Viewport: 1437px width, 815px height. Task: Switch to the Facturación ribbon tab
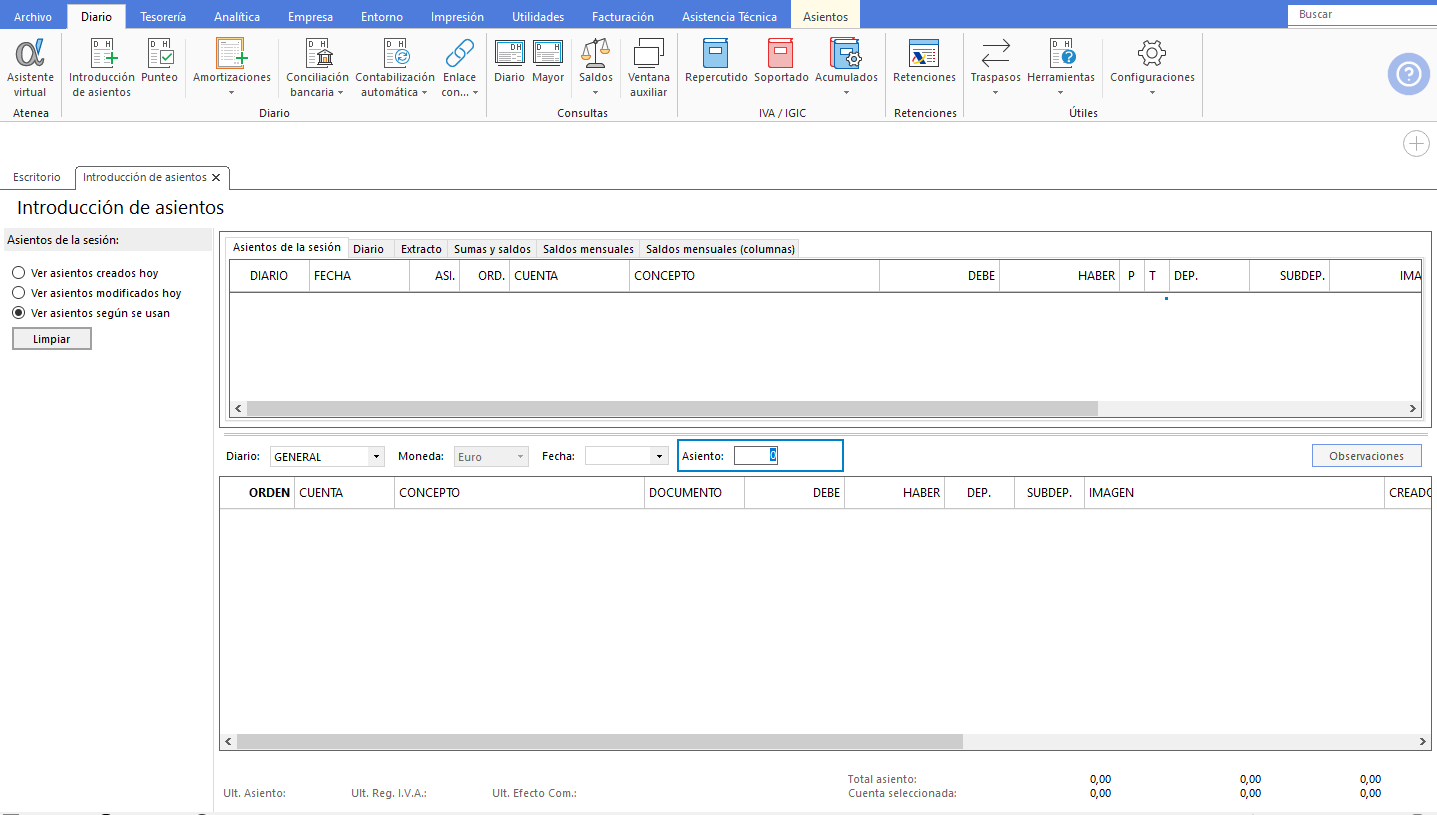(623, 16)
